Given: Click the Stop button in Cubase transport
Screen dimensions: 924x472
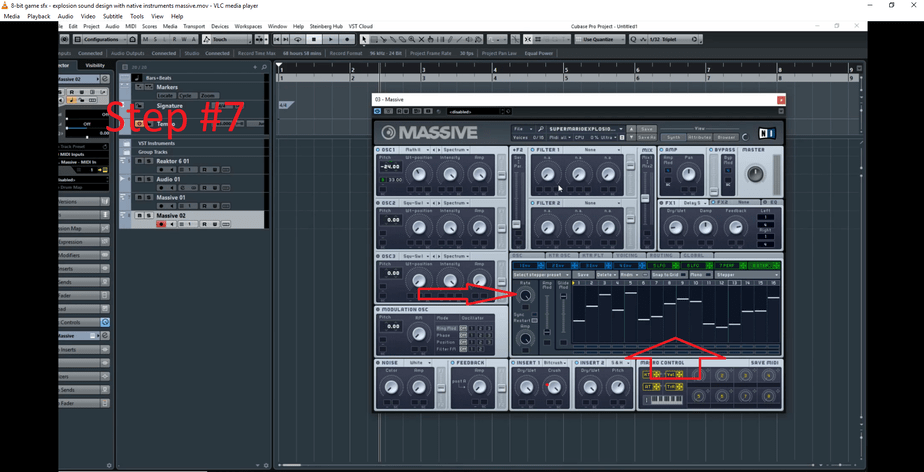Looking at the screenshot, I should (x=314, y=39).
